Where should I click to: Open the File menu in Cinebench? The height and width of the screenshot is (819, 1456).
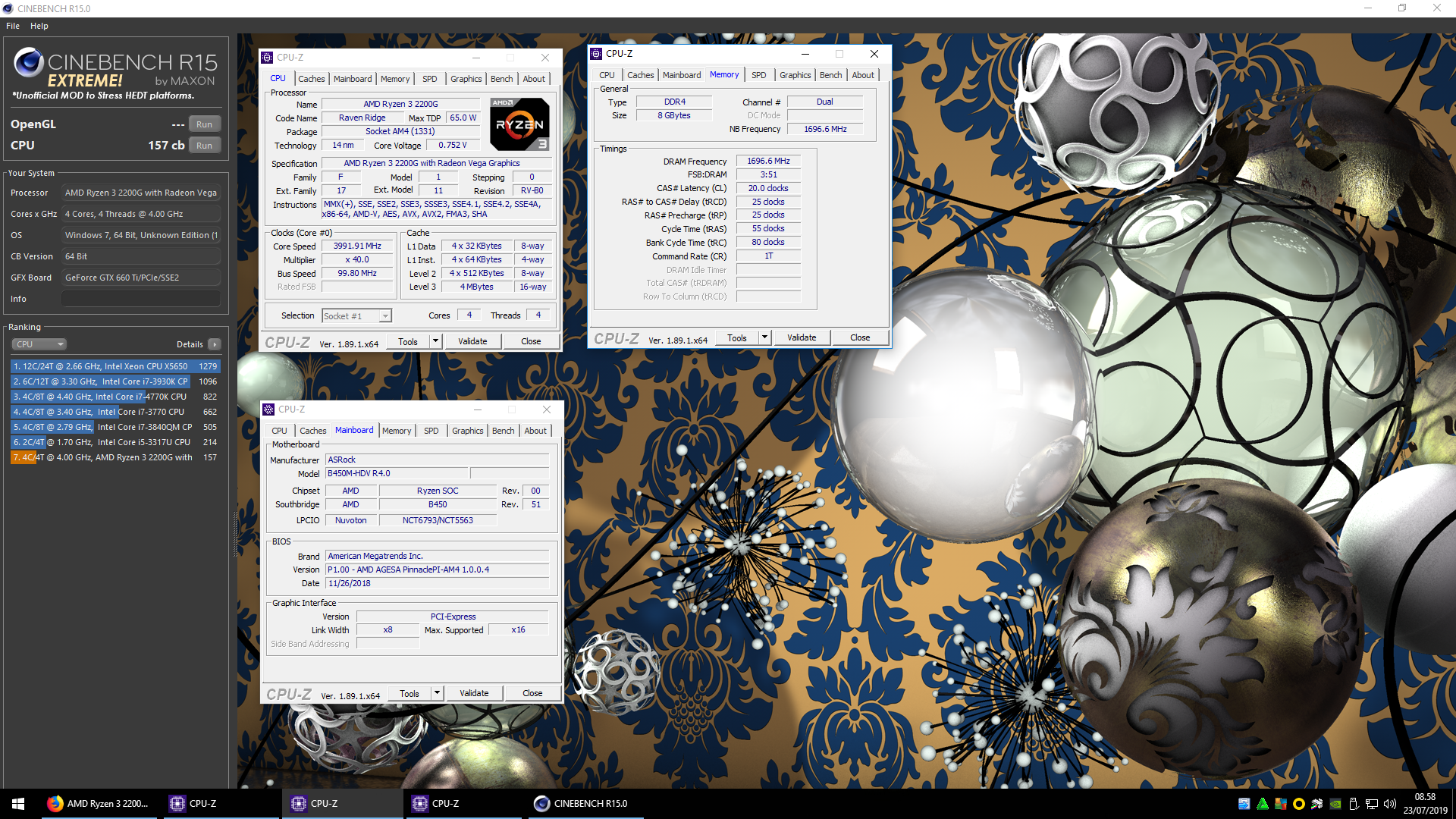[x=13, y=26]
